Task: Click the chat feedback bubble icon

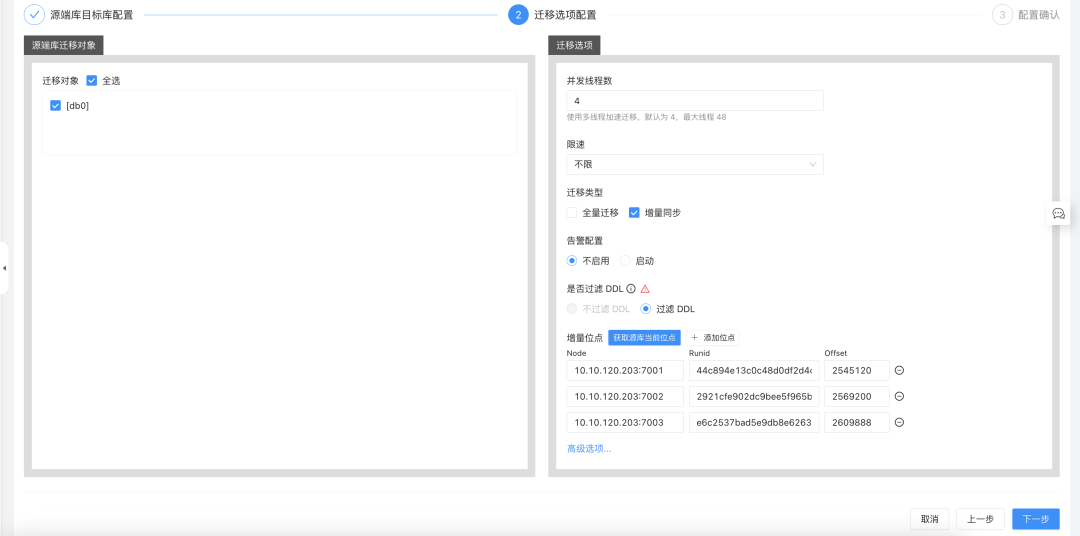Action: tap(1059, 214)
